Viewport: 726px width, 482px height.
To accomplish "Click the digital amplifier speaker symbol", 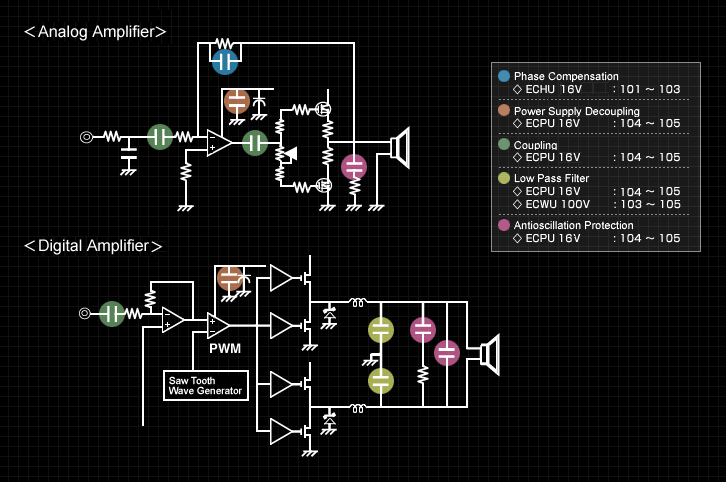I will click(488, 354).
